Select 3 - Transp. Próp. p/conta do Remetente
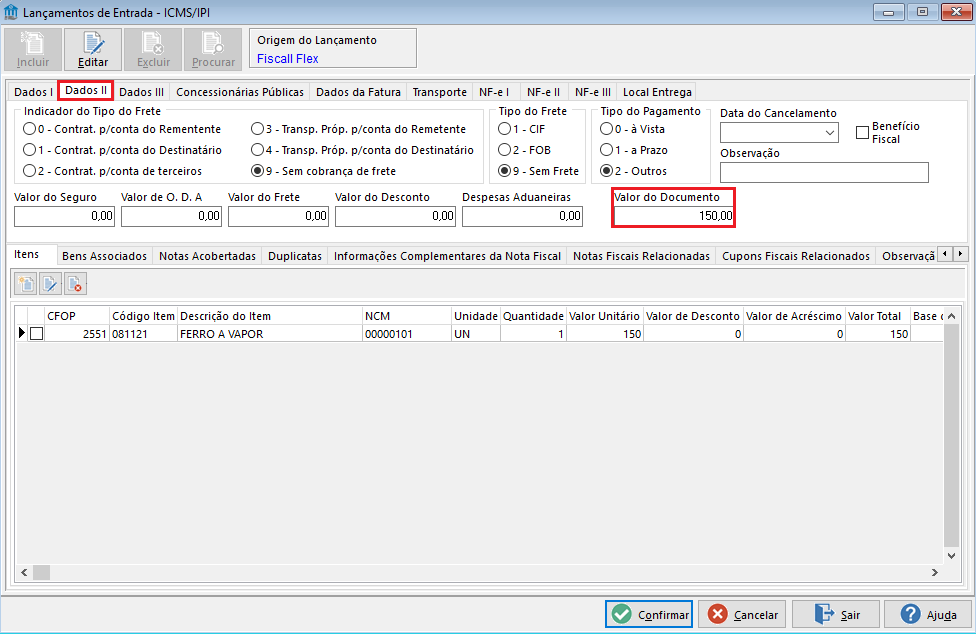 click(x=359, y=129)
